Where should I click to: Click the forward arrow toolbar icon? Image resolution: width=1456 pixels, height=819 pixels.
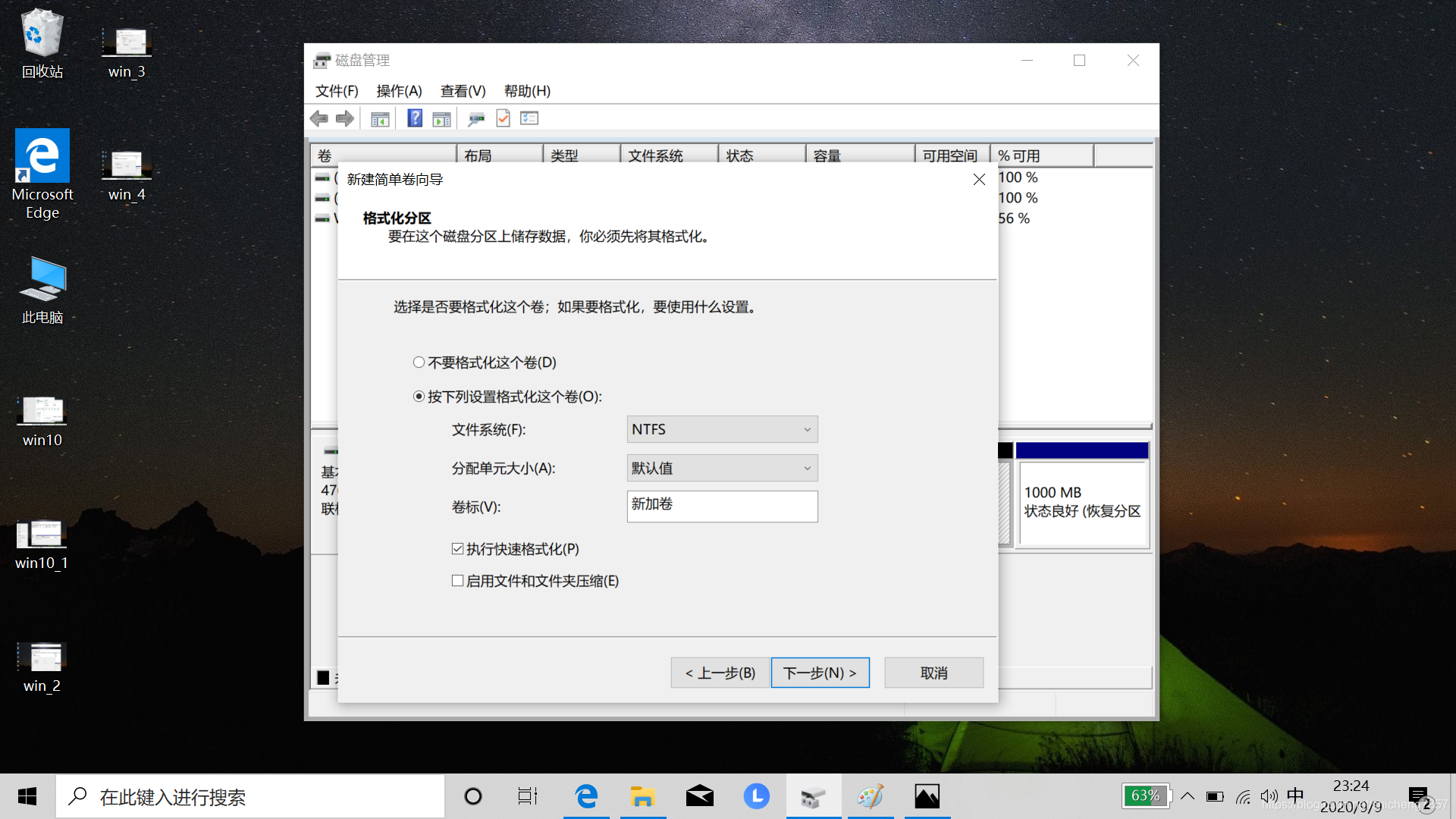pyautogui.click(x=345, y=118)
